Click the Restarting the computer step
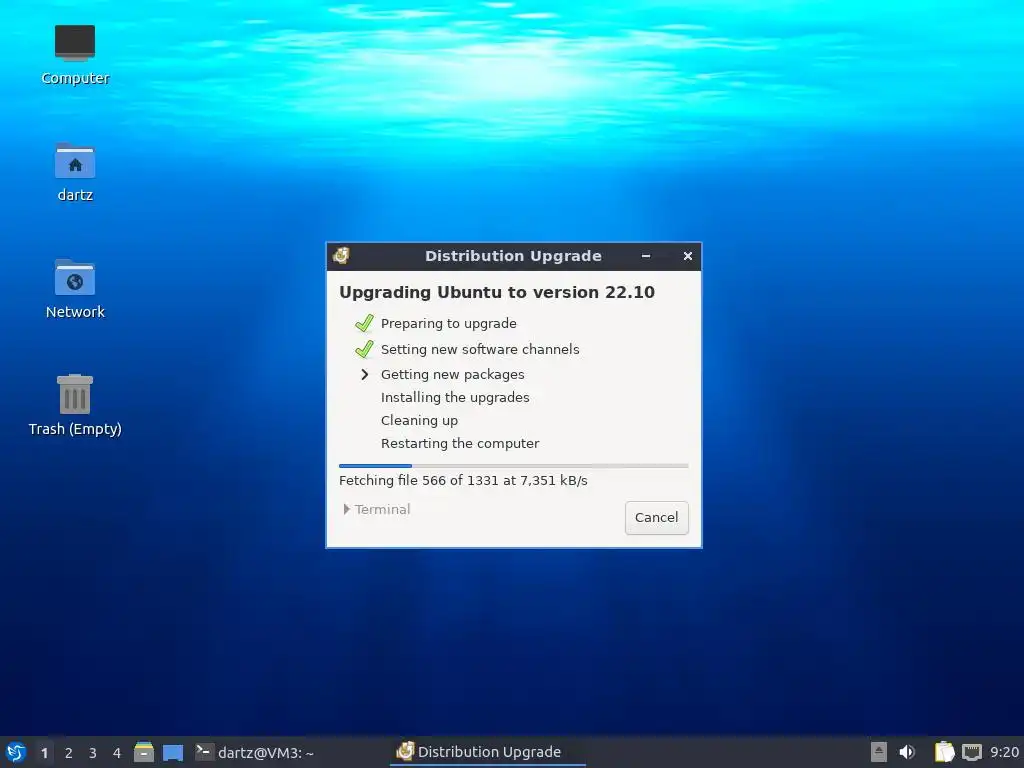Image resolution: width=1024 pixels, height=768 pixels. (460, 443)
